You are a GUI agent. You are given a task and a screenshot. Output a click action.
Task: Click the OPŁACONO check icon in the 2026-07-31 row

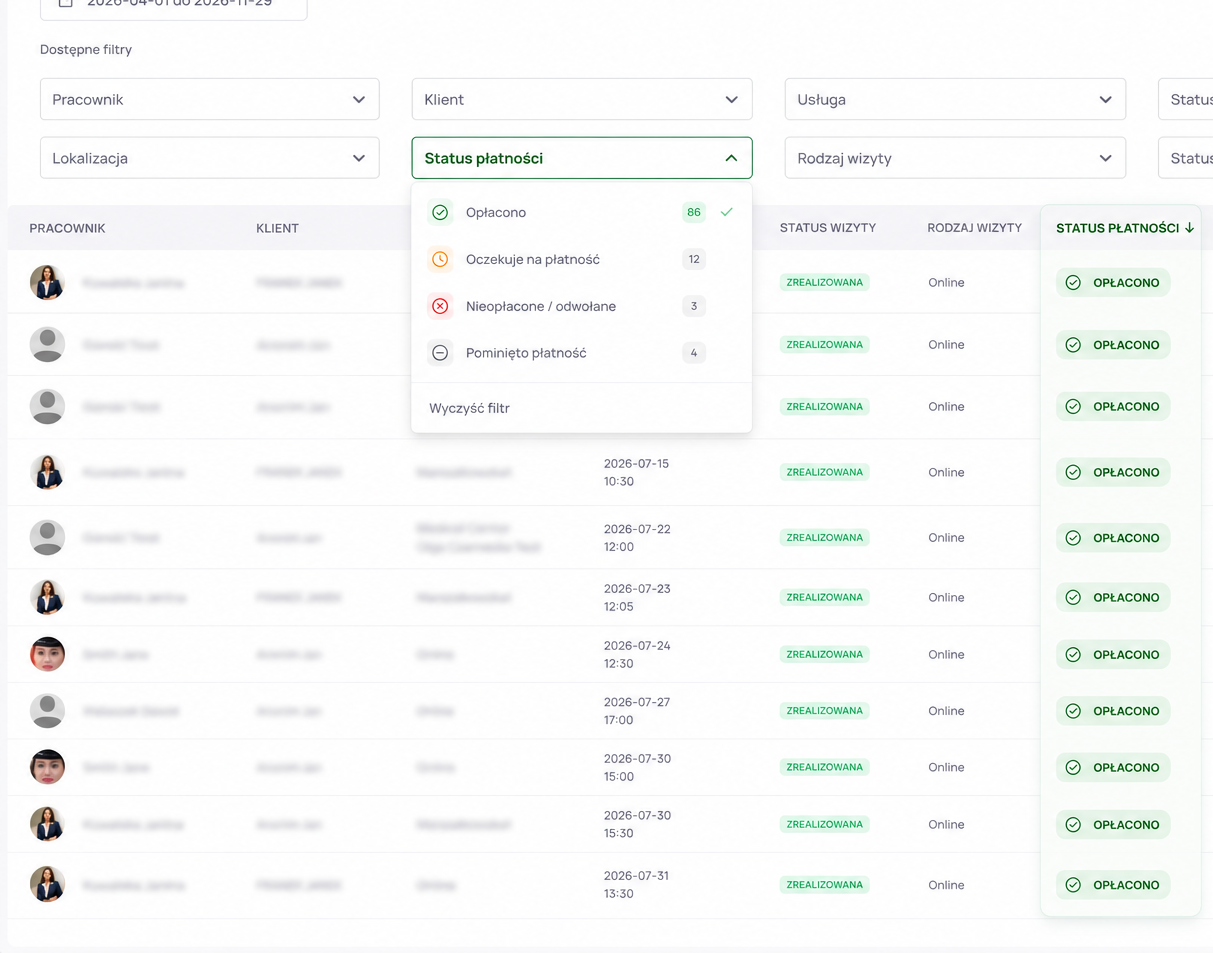[1073, 885]
